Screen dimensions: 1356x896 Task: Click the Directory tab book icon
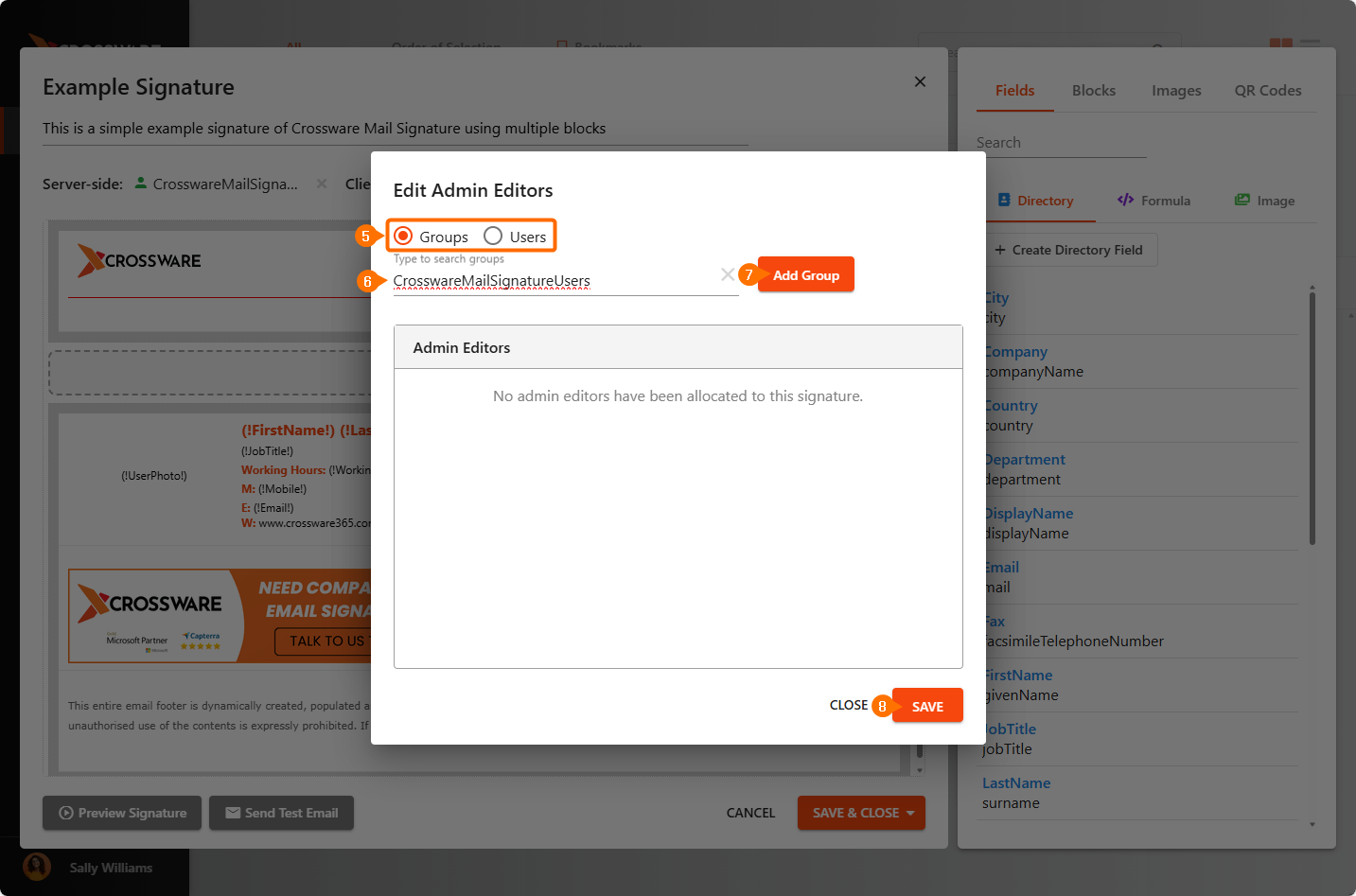(1004, 201)
